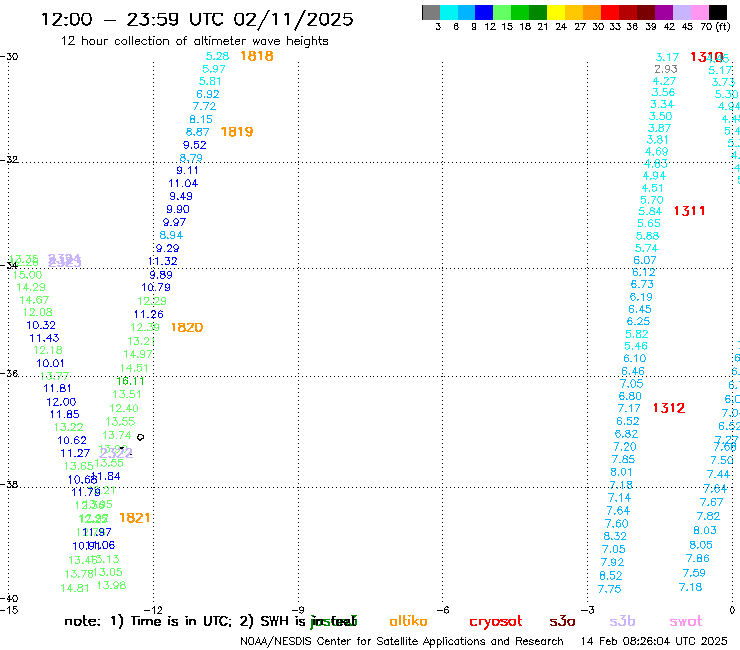The height and width of the screenshot is (650, 740).
Task: Click the wave height value 4.27
Action: pos(664,81)
